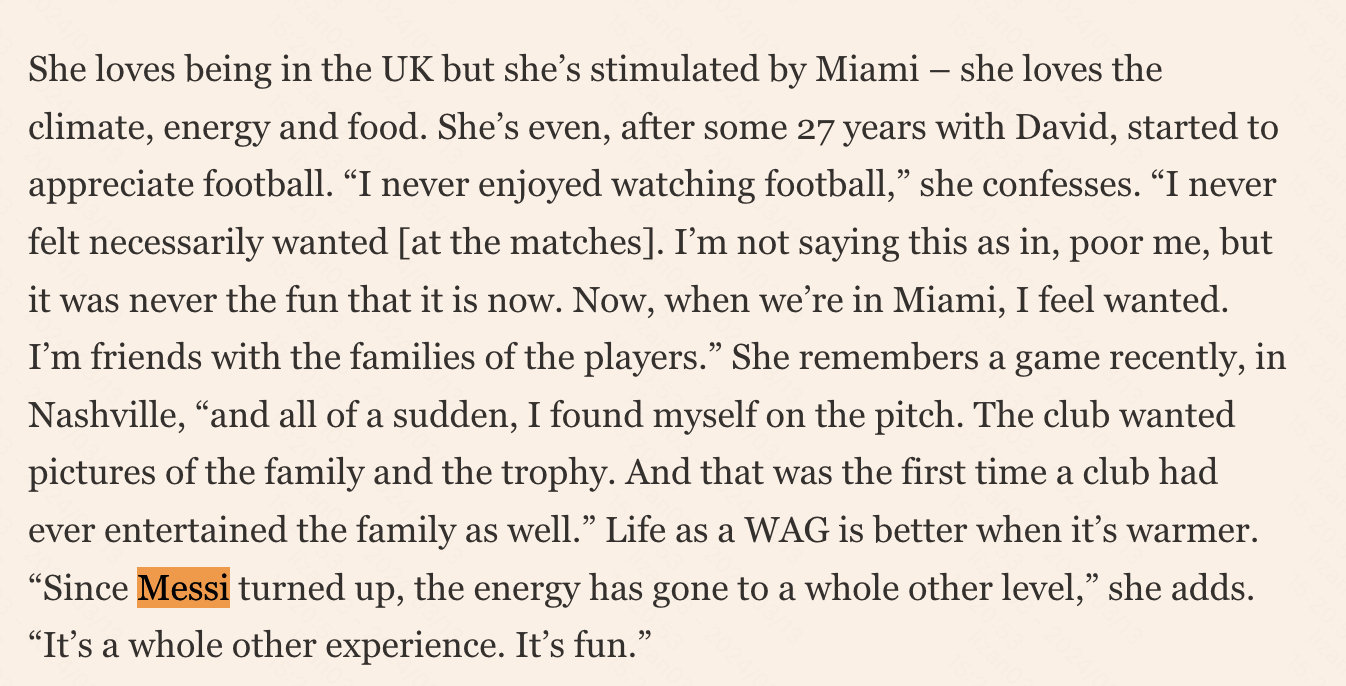Click the word climate
This screenshot has height=686, width=1346.
tap(87, 128)
